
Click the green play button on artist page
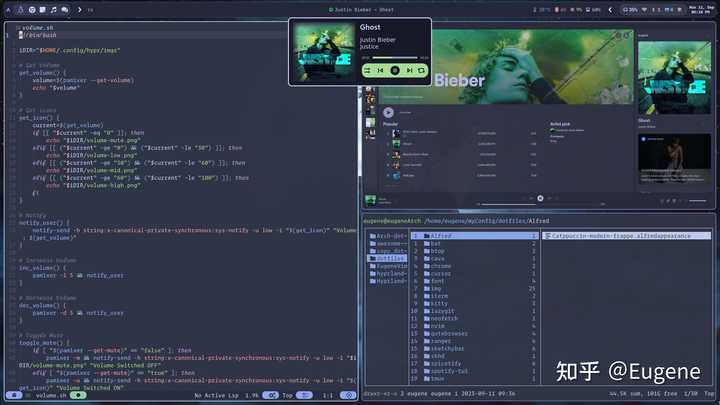click(x=388, y=112)
